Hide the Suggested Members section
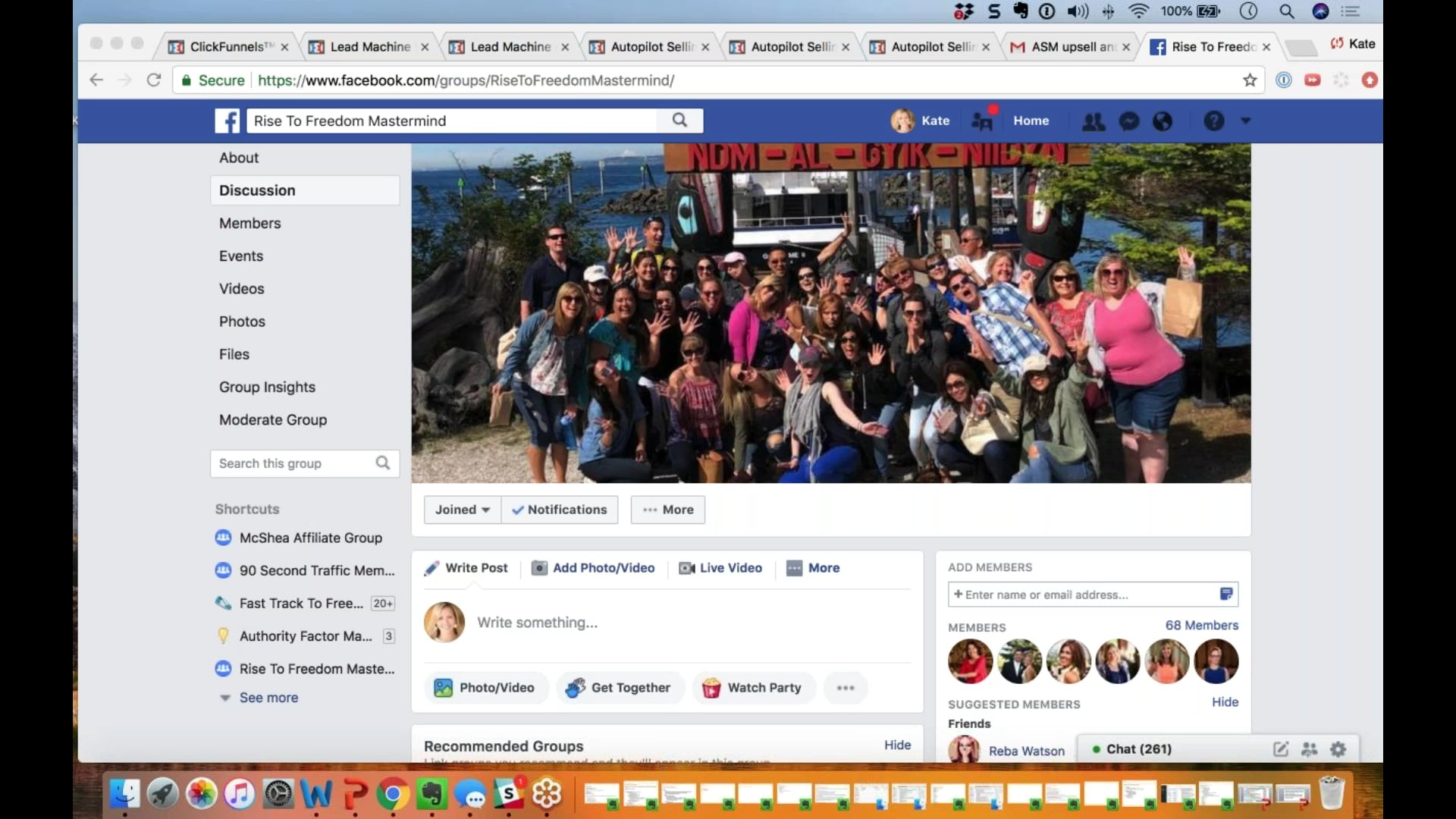Image resolution: width=1456 pixels, height=819 pixels. pos(1225,702)
